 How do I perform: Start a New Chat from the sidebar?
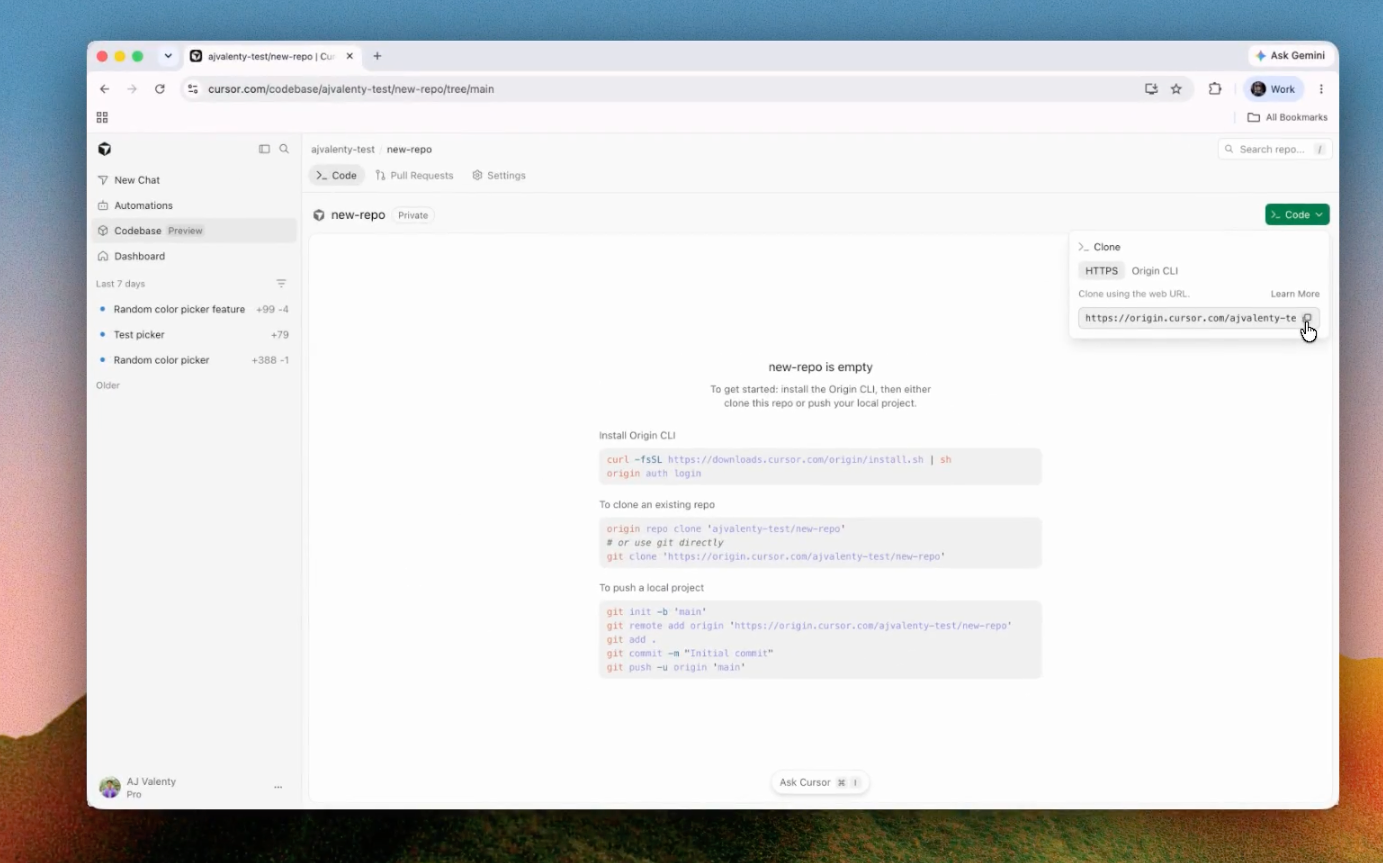tap(193, 180)
